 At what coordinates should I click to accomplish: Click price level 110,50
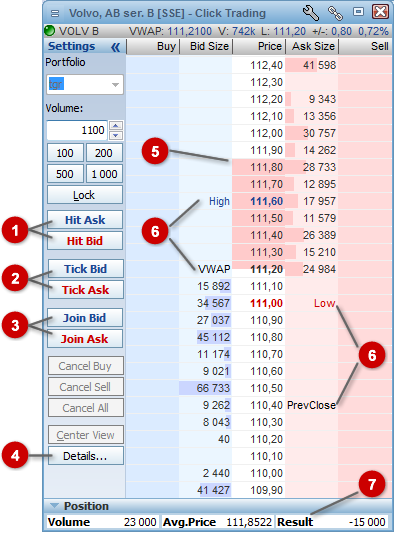[x=267, y=389]
